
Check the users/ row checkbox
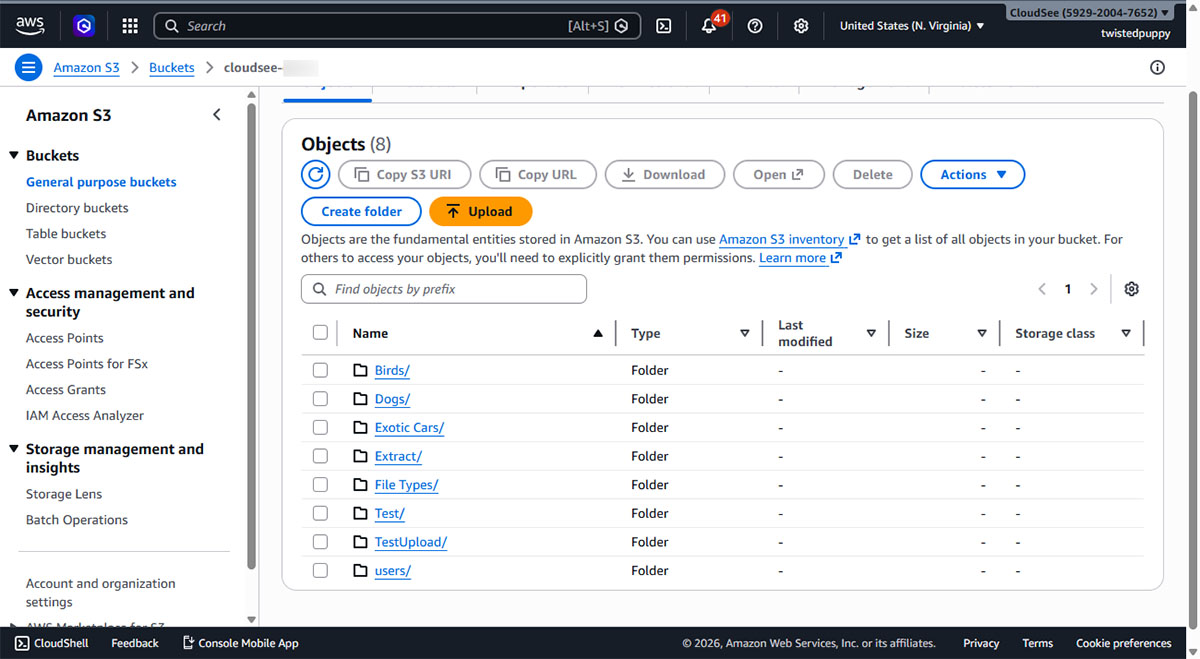[320, 571]
